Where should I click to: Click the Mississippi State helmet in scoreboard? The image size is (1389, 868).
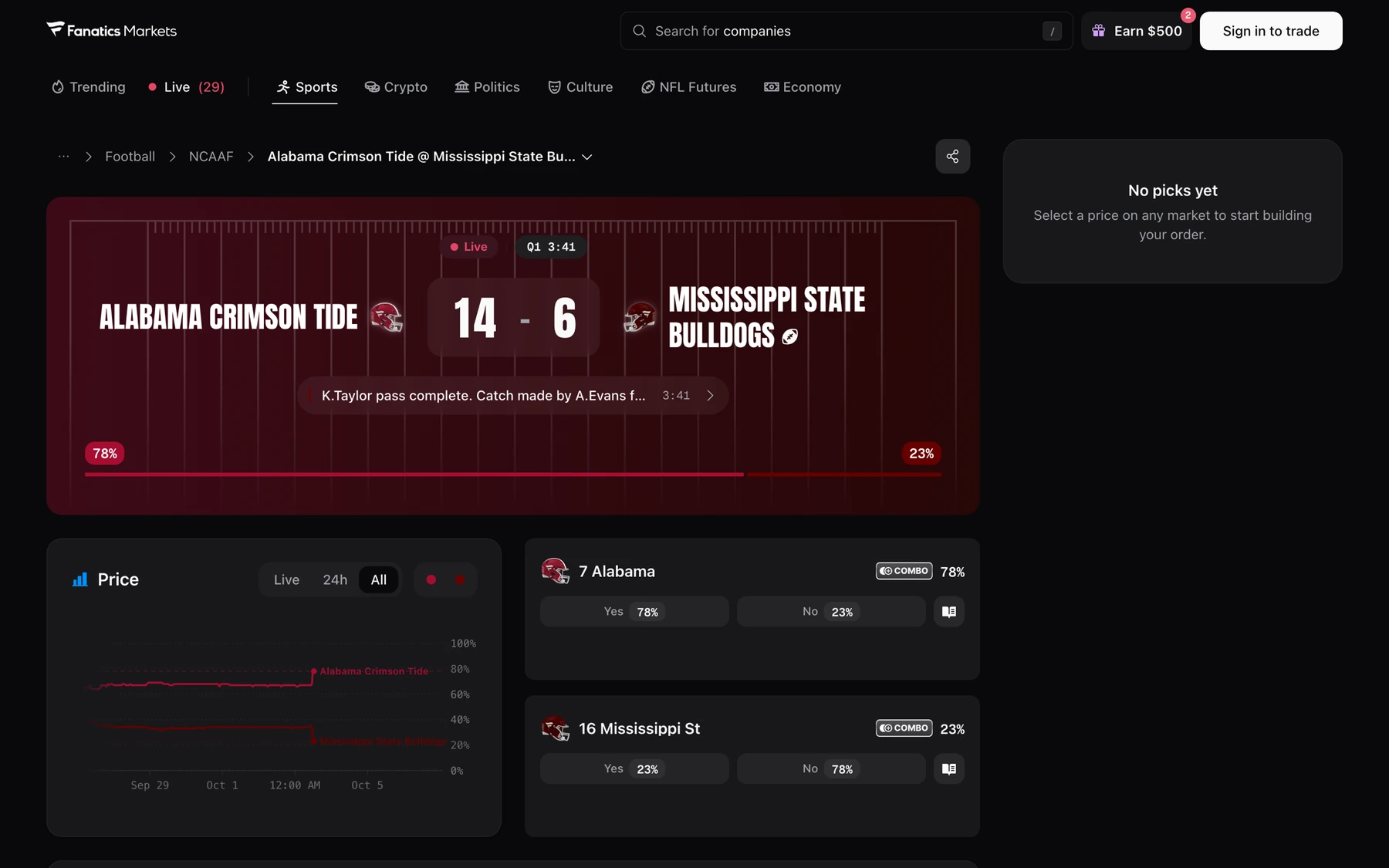(640, 317)
